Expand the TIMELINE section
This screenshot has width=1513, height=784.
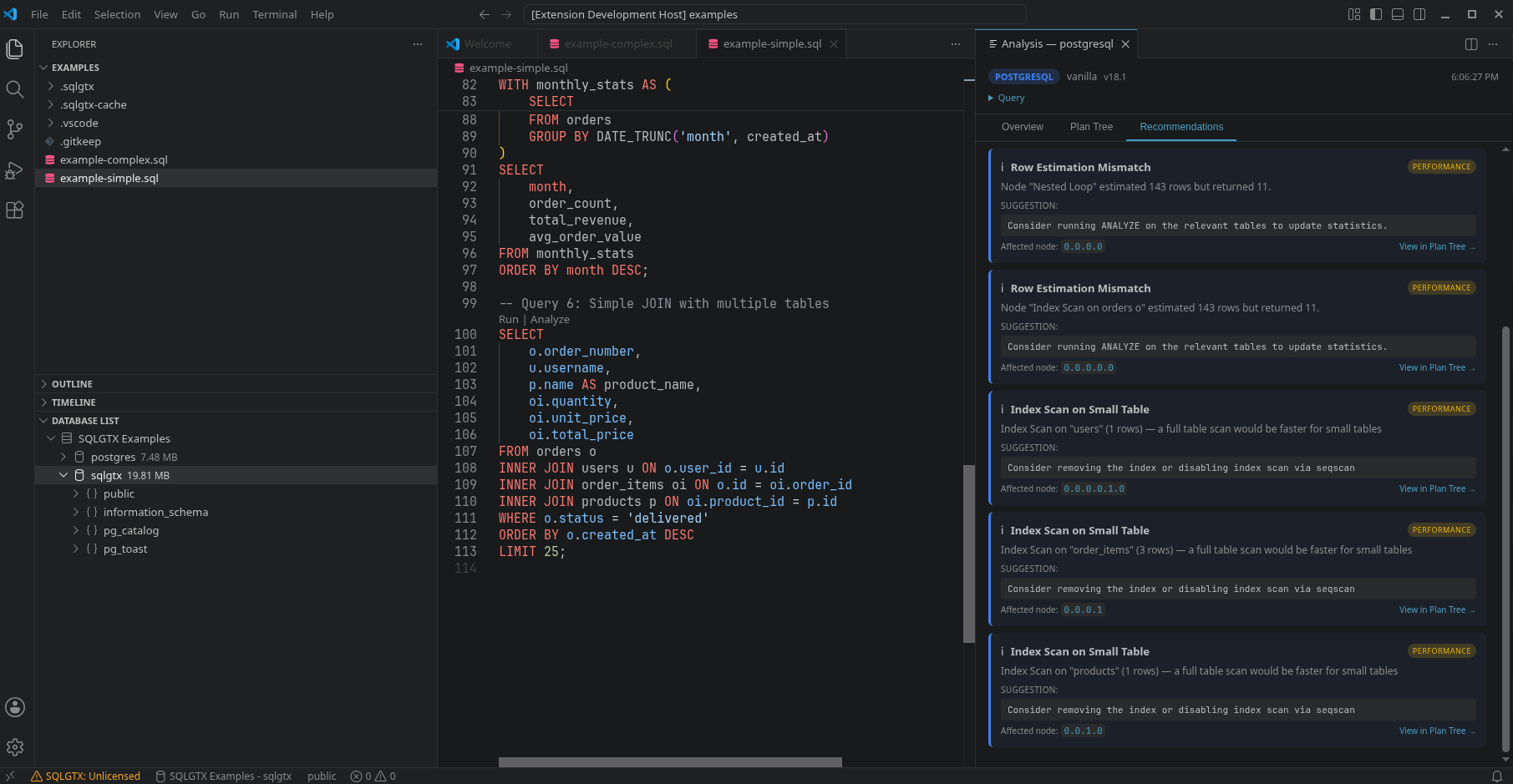click(43, 402)
